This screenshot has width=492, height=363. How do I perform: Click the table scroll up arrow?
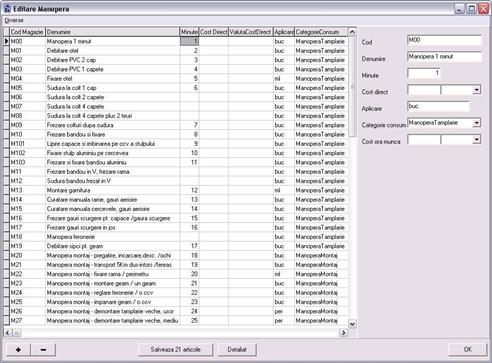pyautogui.click(x=352, y=32)
